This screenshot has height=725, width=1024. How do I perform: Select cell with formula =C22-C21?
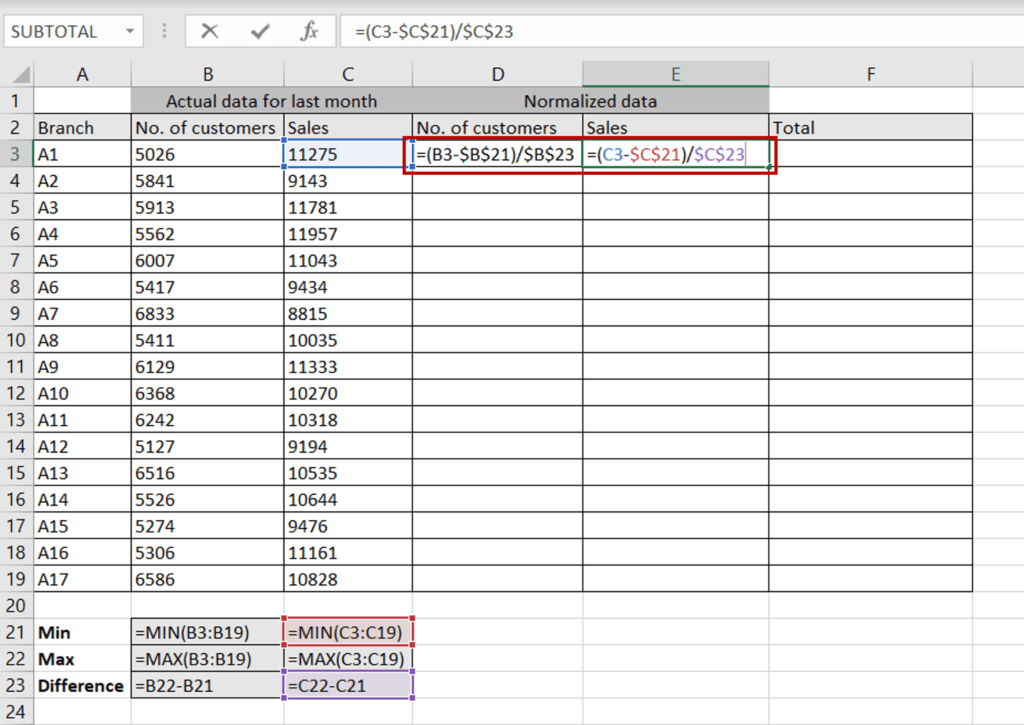click(x=348, y=685)
